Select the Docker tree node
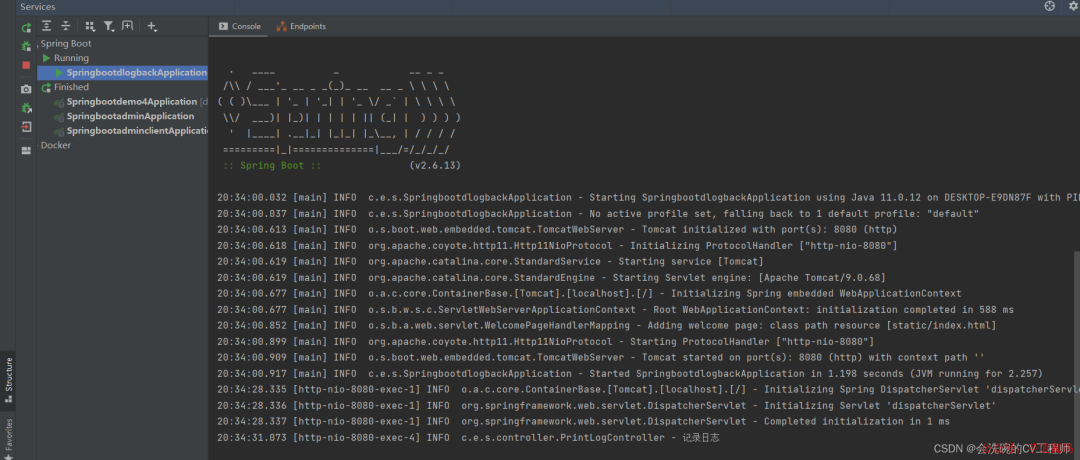The height and width of the screenshot is (460, 1080). [x=56, y=145]
